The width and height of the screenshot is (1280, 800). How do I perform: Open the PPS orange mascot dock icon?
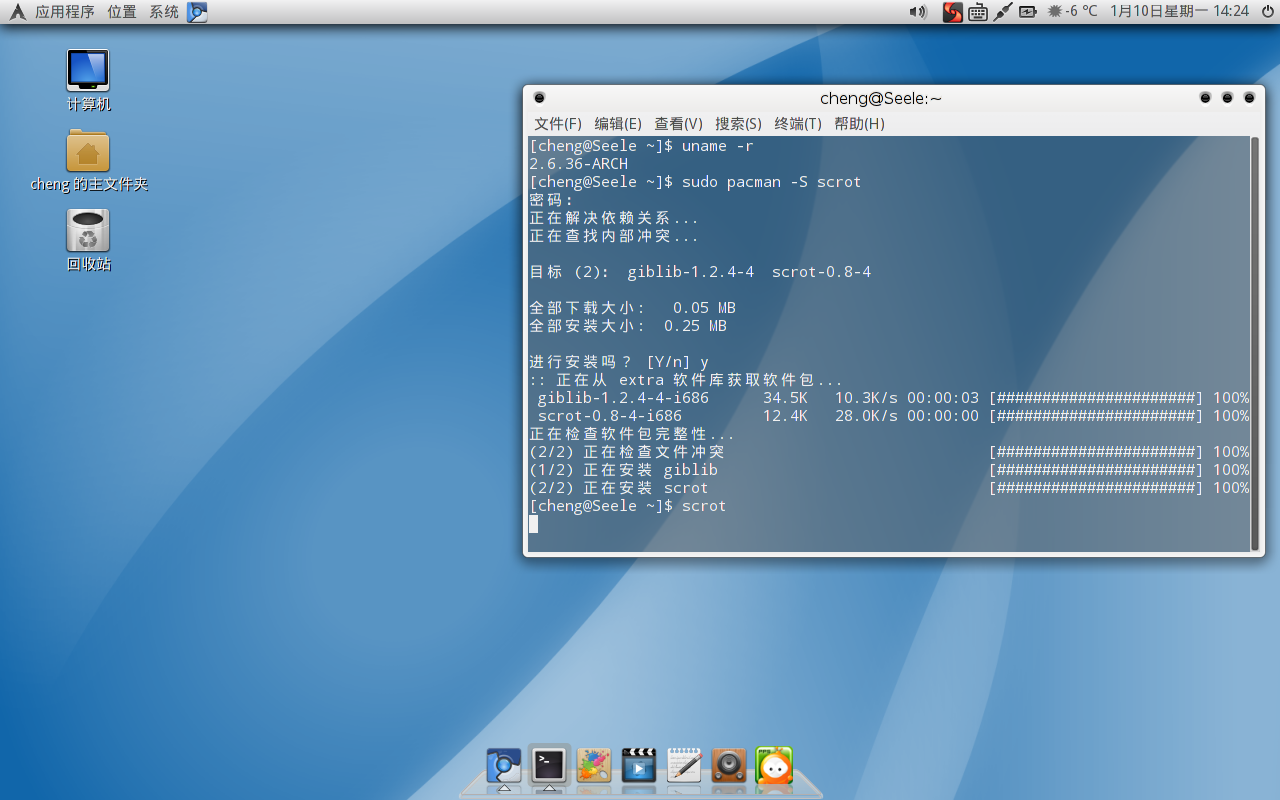[774, 766]
